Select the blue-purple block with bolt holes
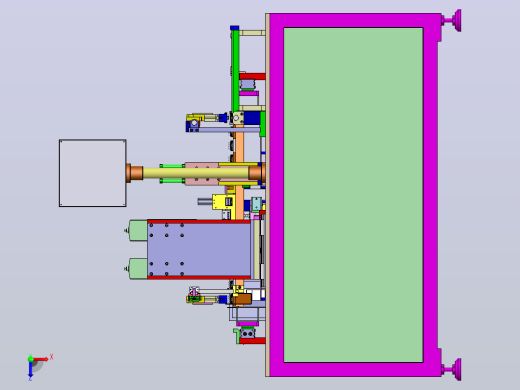520x390 pixels. (x=199, y=249)
